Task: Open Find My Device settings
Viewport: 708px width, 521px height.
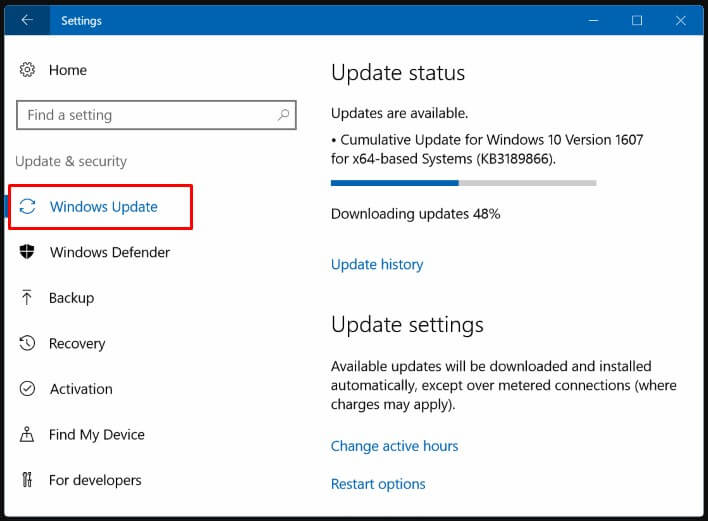Action: (97, 434)
